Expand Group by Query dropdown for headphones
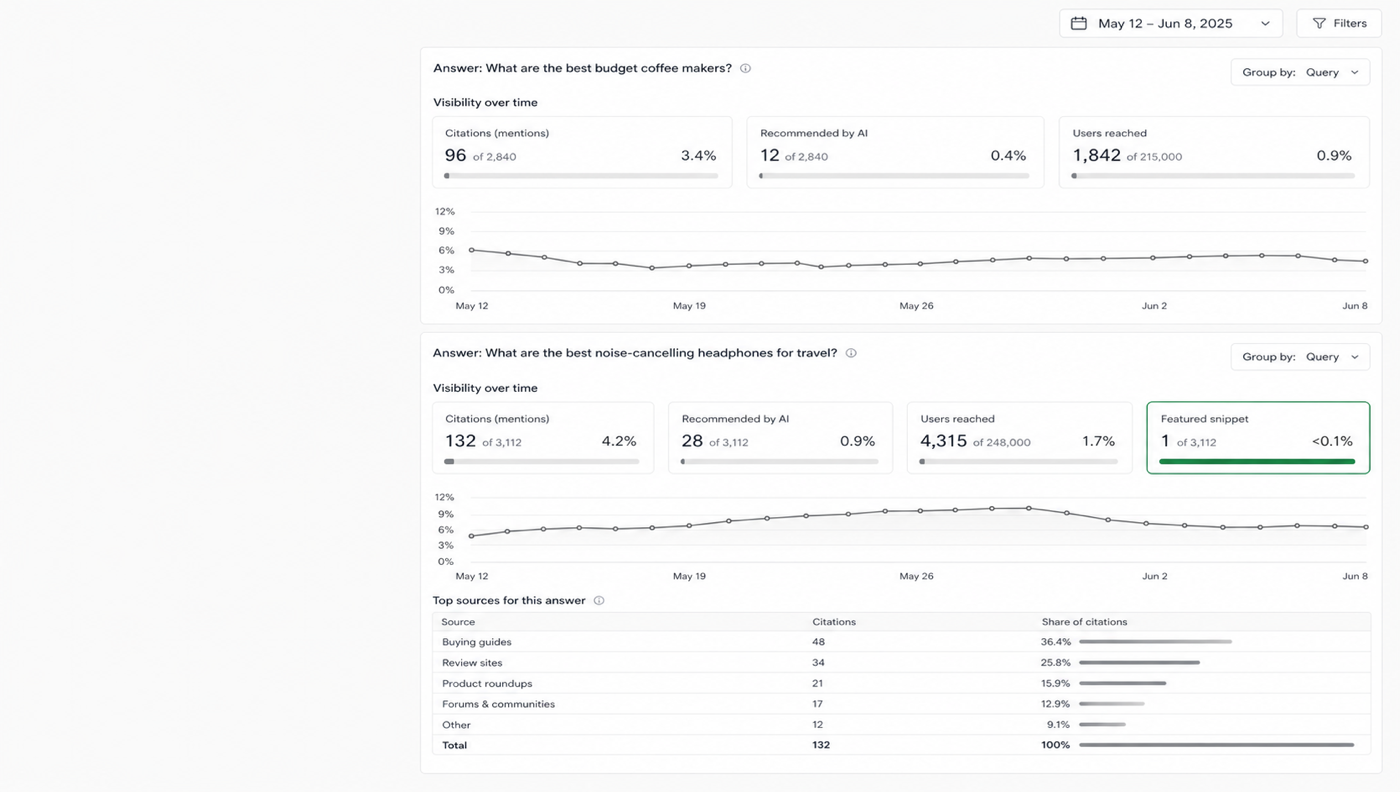 1300,357
